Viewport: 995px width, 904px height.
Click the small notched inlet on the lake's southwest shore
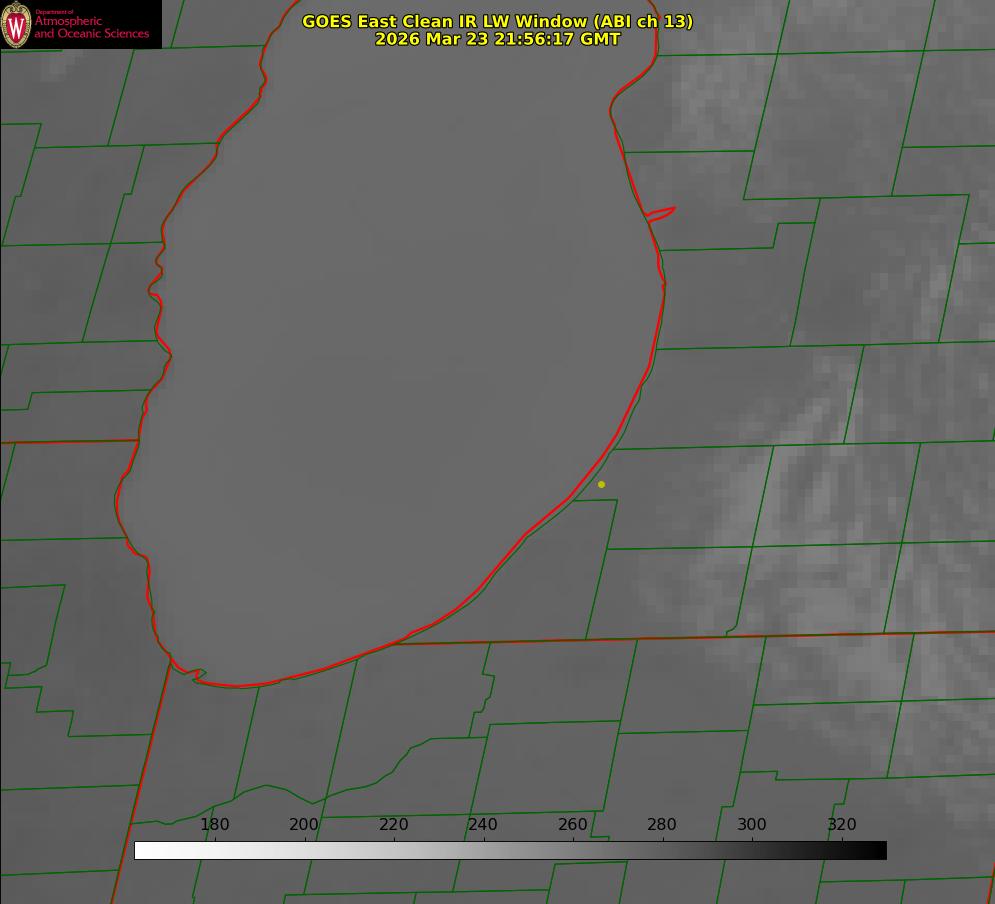tap(198, 675)
